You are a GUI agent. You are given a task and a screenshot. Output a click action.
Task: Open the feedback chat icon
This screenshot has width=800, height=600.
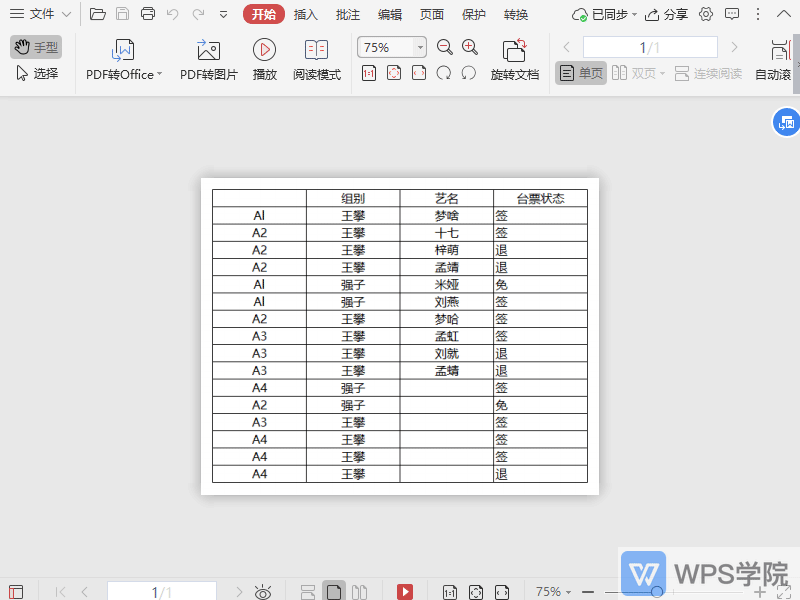click(x=732, y=14)
